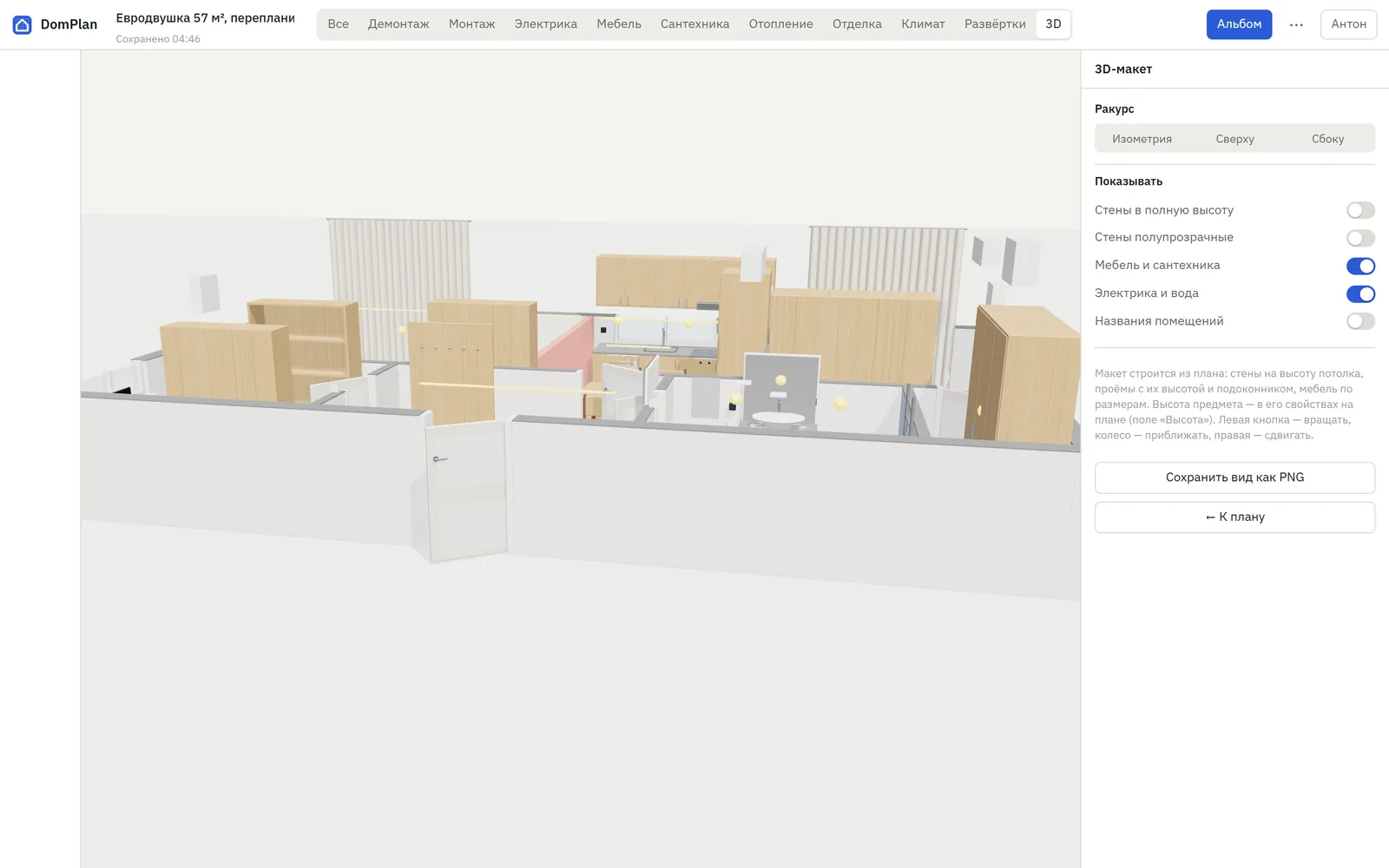Click 'Сохранить вид как PNG' button
Viewport: 1389px width, 868px height.
coord(1234,477)
